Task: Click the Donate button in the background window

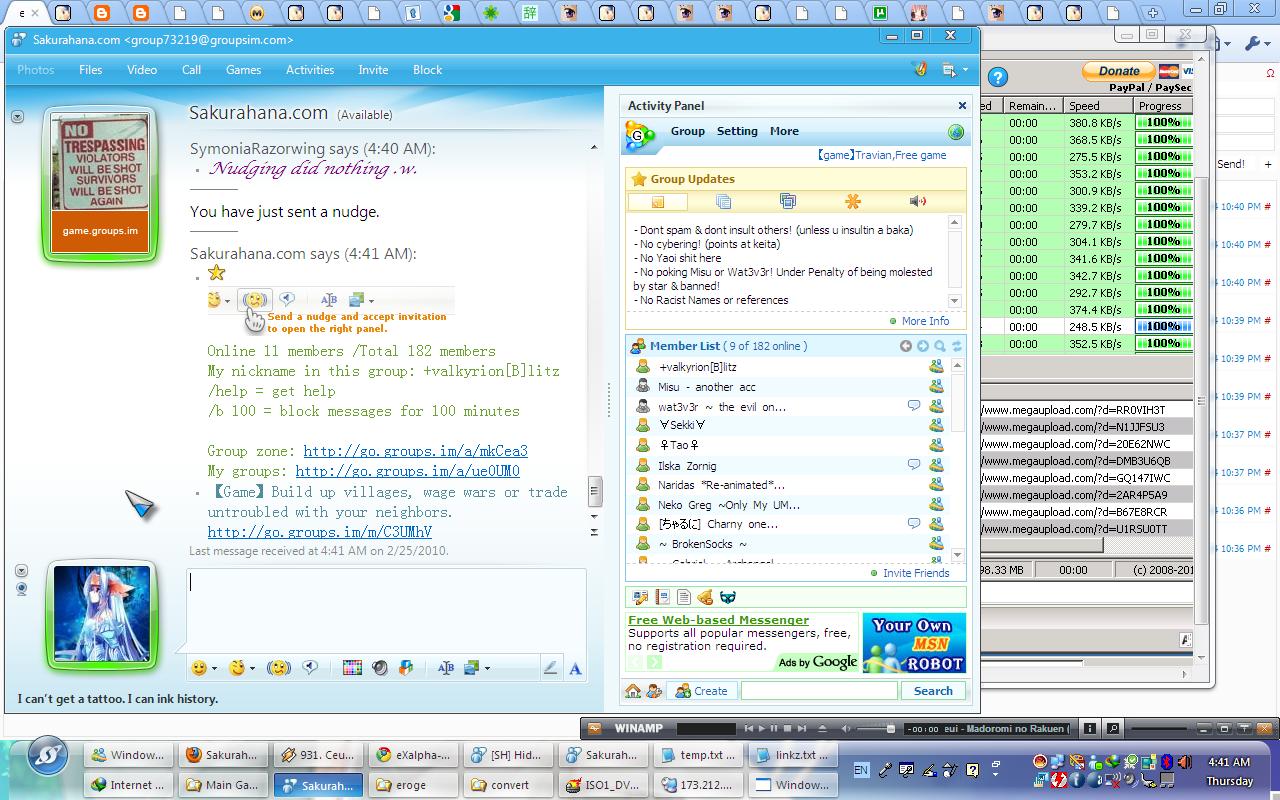Action: coord(1118,71)
